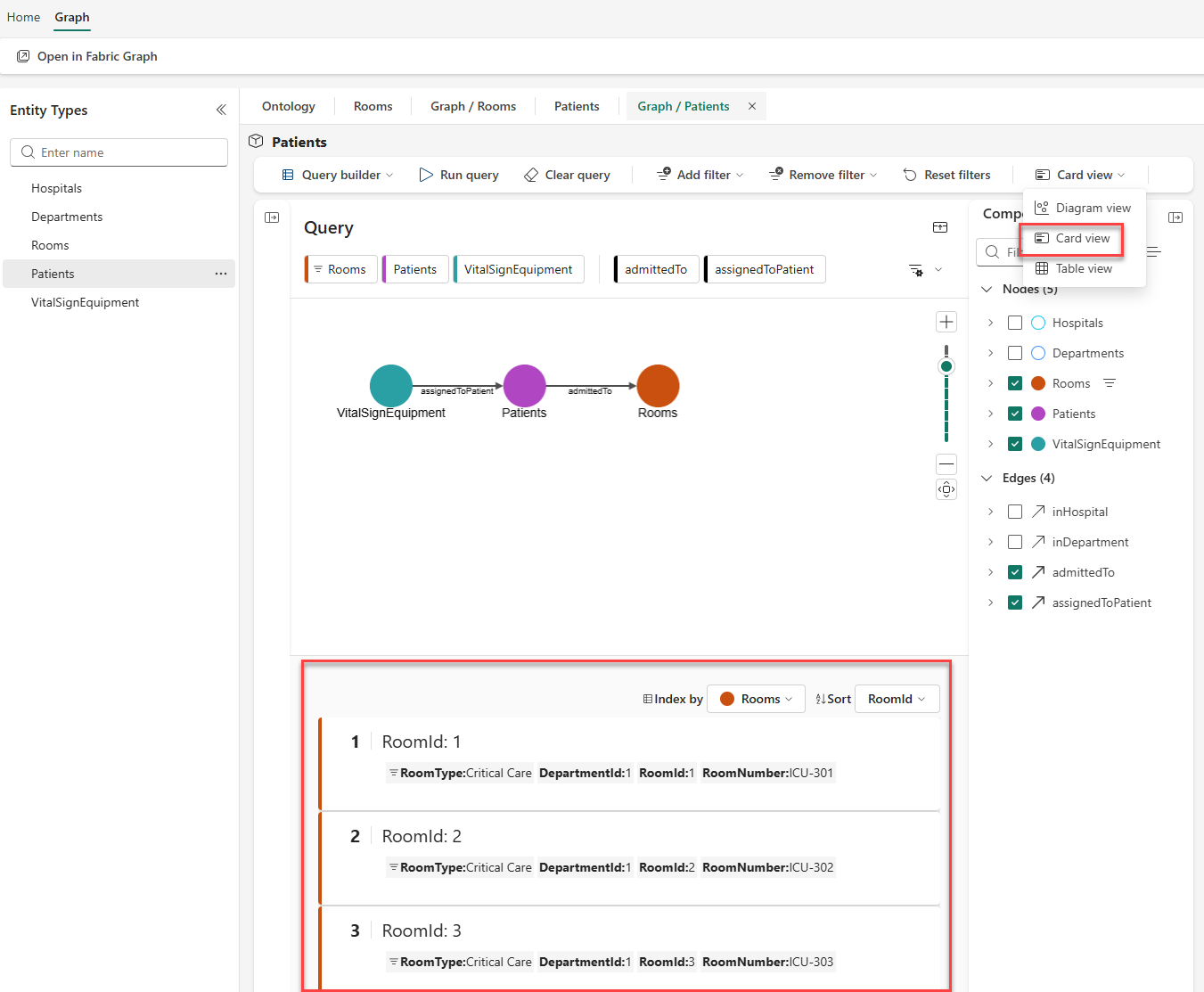The image size is (1204, 992).
Task: Toggle the left query side panel
Action: [272, 217]
